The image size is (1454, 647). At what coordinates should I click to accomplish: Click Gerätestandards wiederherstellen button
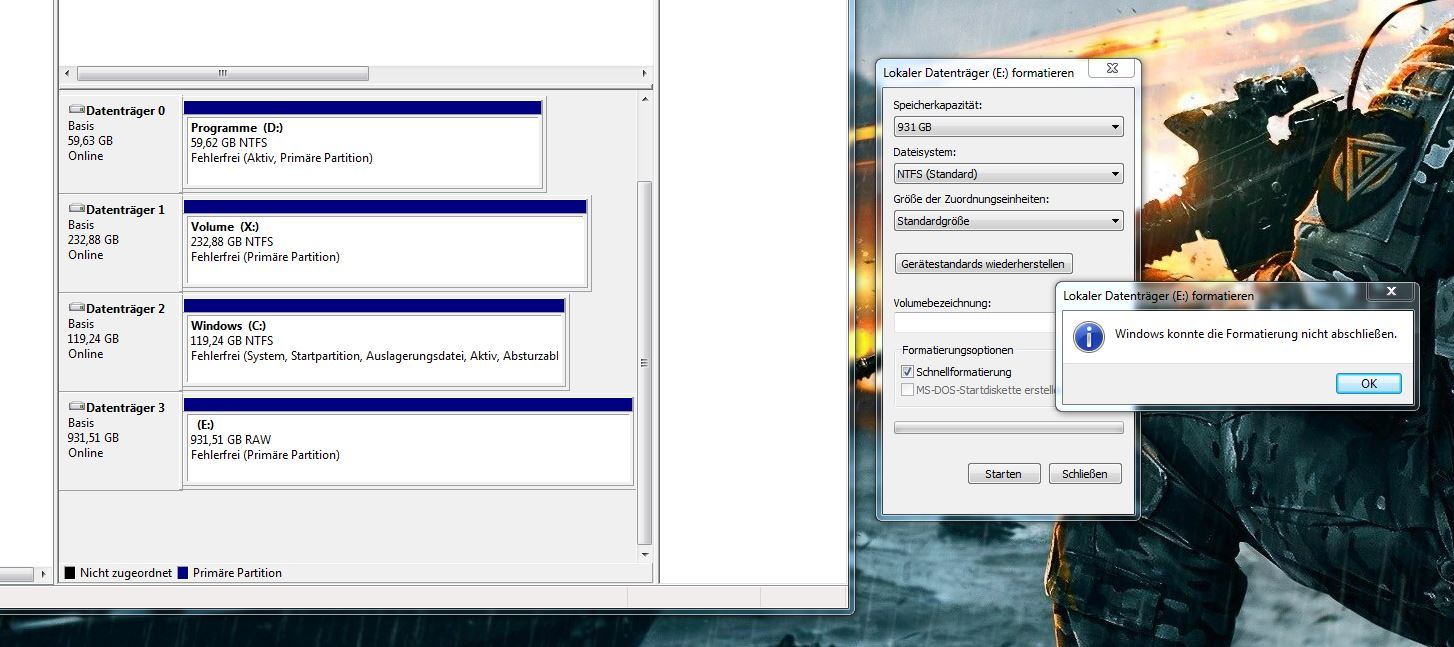click(984, 264)
